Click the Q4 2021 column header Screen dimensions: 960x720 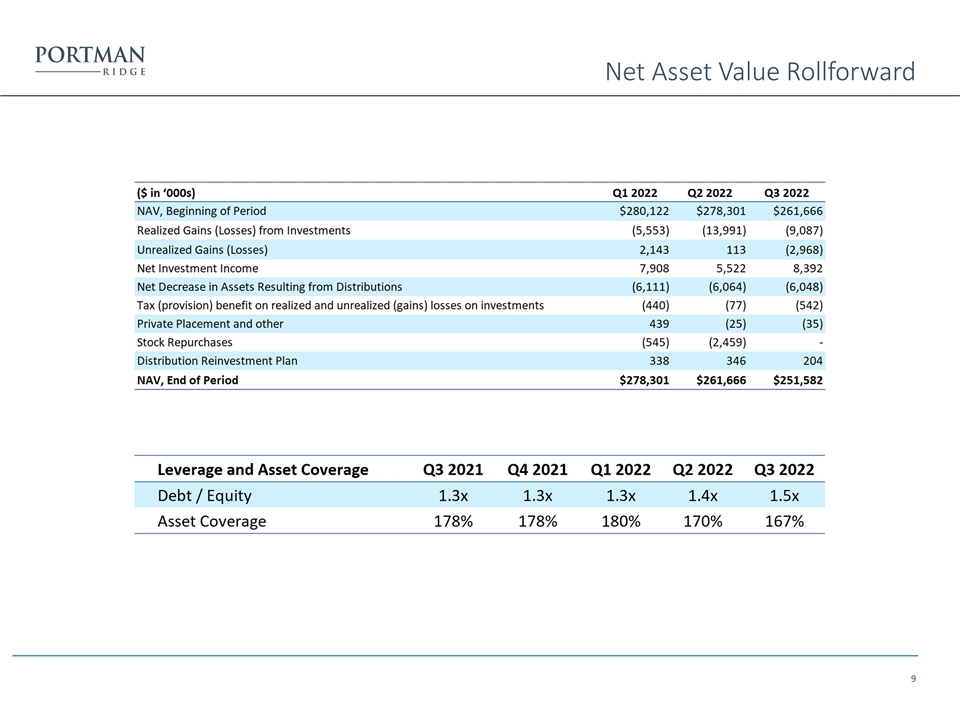[538, 470]
